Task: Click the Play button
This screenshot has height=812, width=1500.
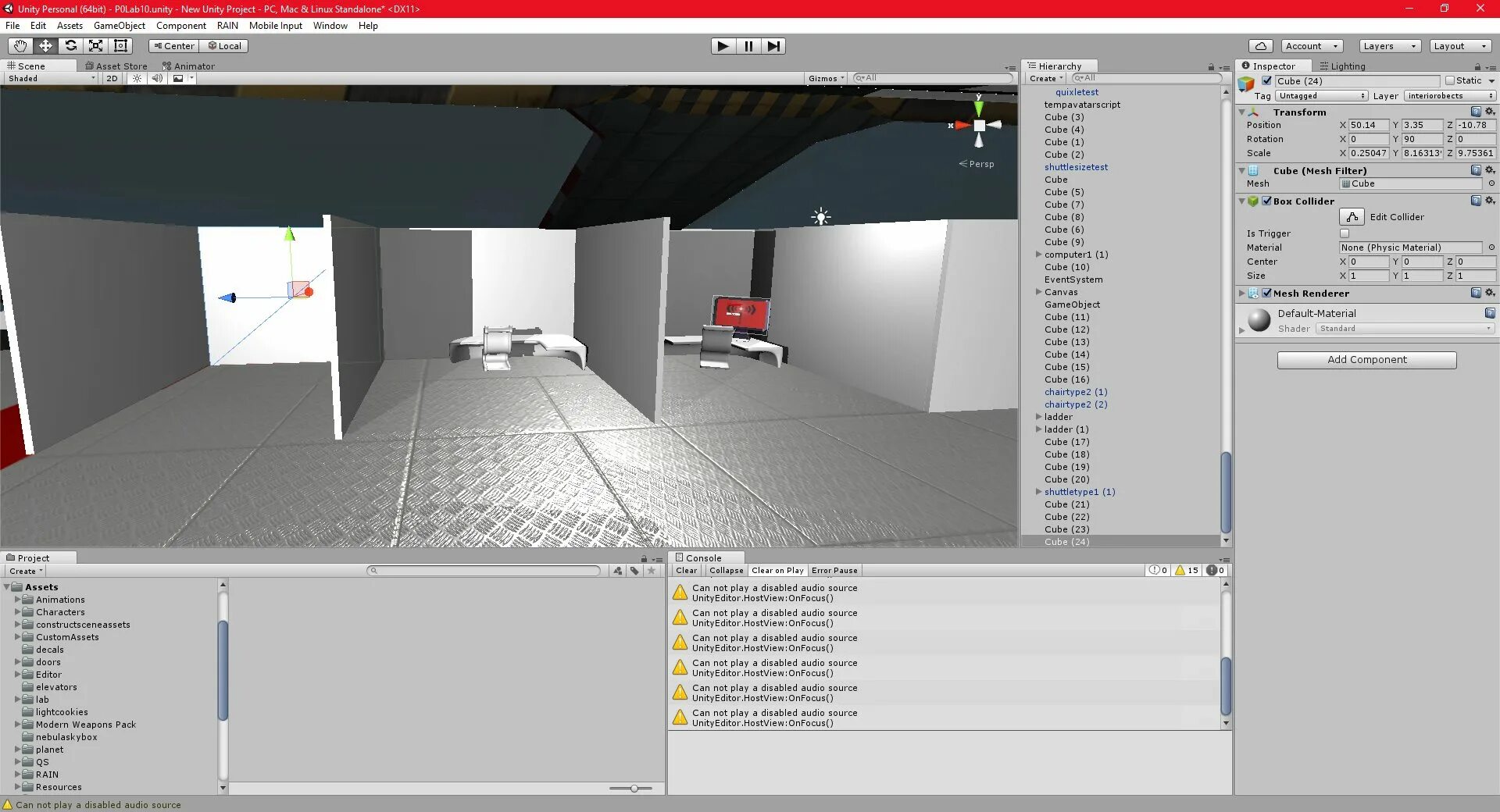Action: point(723,46)
